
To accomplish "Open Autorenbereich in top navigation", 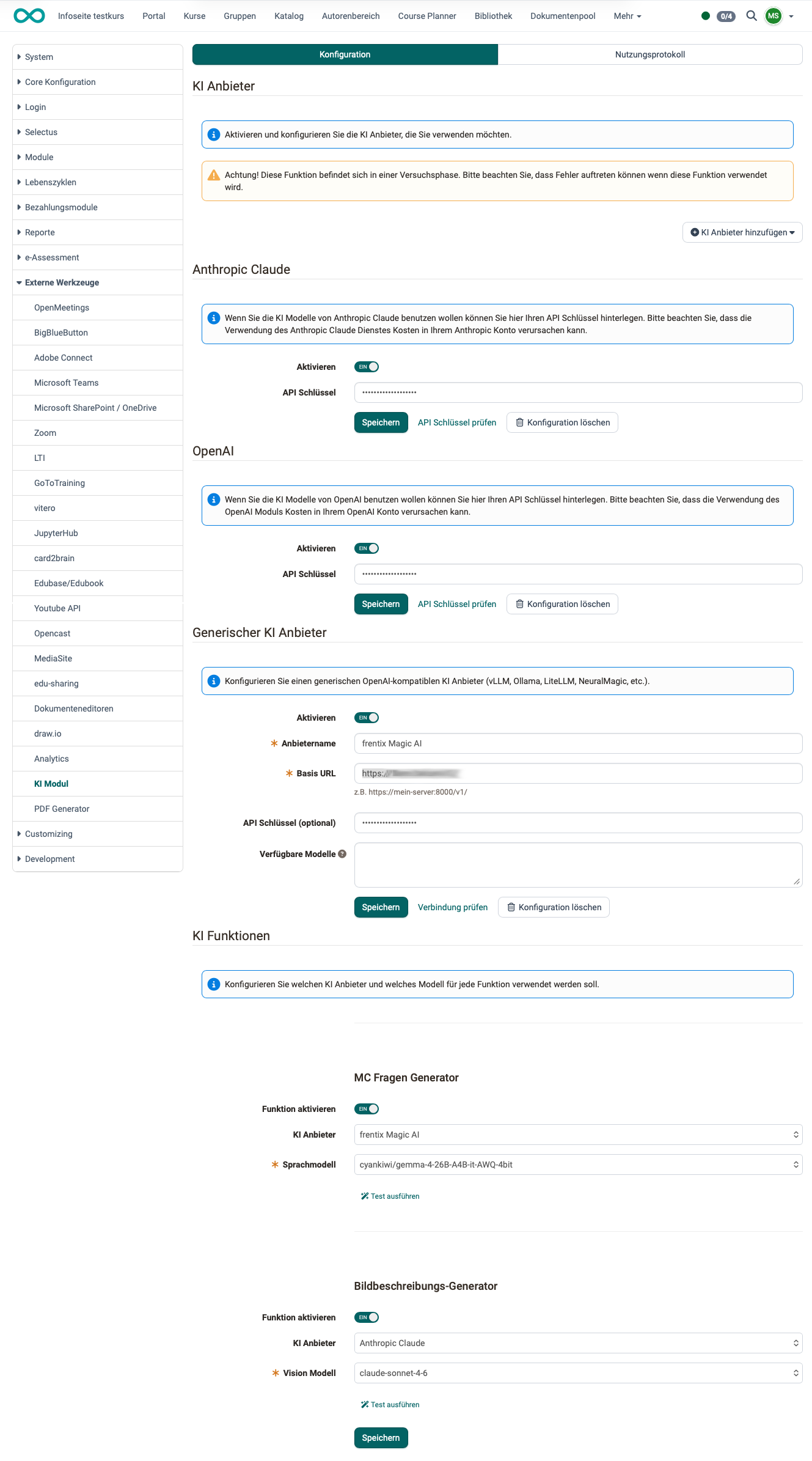I will pyautogui.click(x=351, y=16).
